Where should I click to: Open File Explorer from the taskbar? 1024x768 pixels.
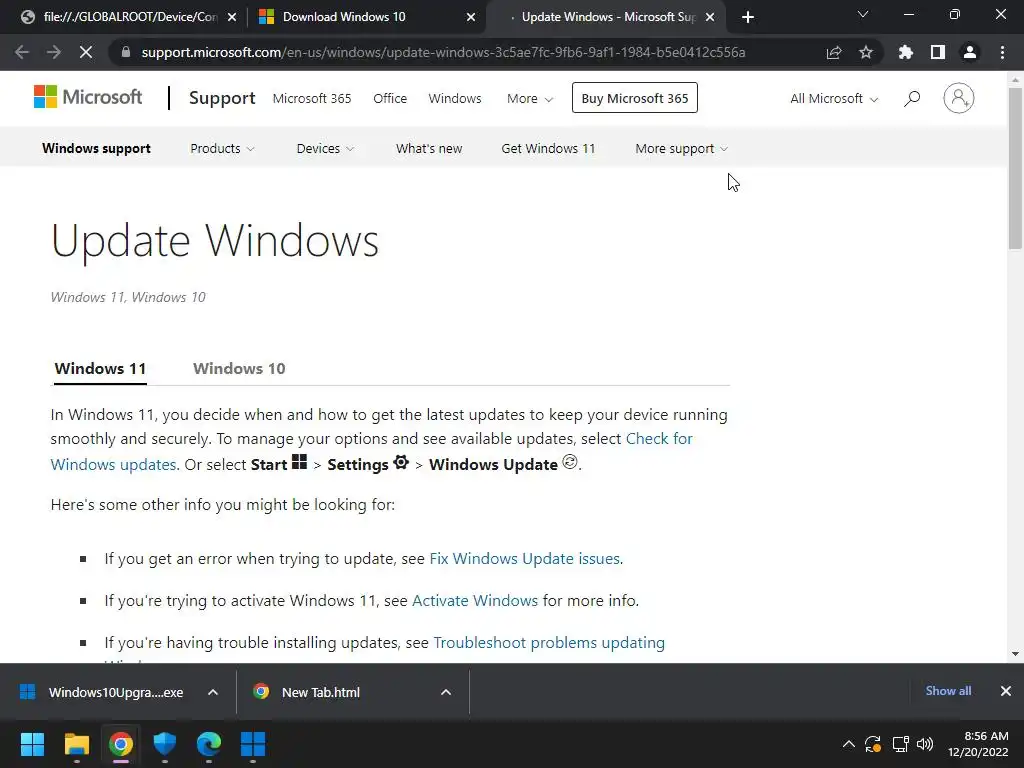(76, 744)
